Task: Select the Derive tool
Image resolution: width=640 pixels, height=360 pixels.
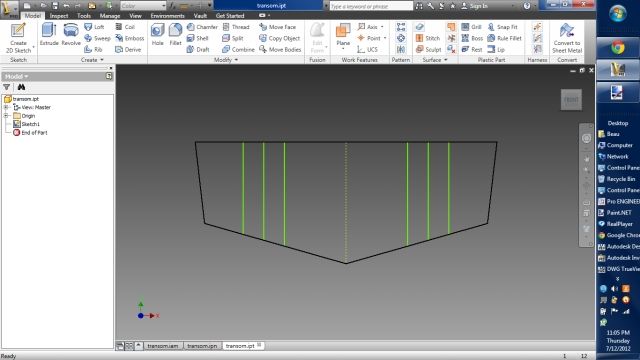Action: tap(128, 49)
